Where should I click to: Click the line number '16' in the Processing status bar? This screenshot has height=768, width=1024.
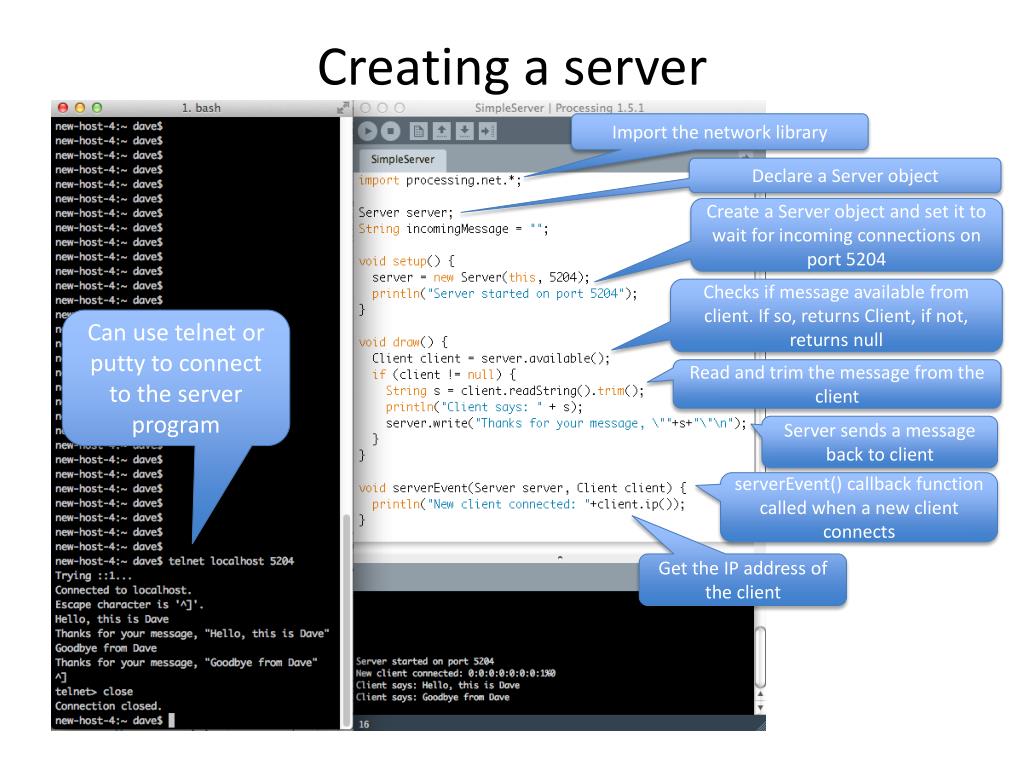click(364, 724)
